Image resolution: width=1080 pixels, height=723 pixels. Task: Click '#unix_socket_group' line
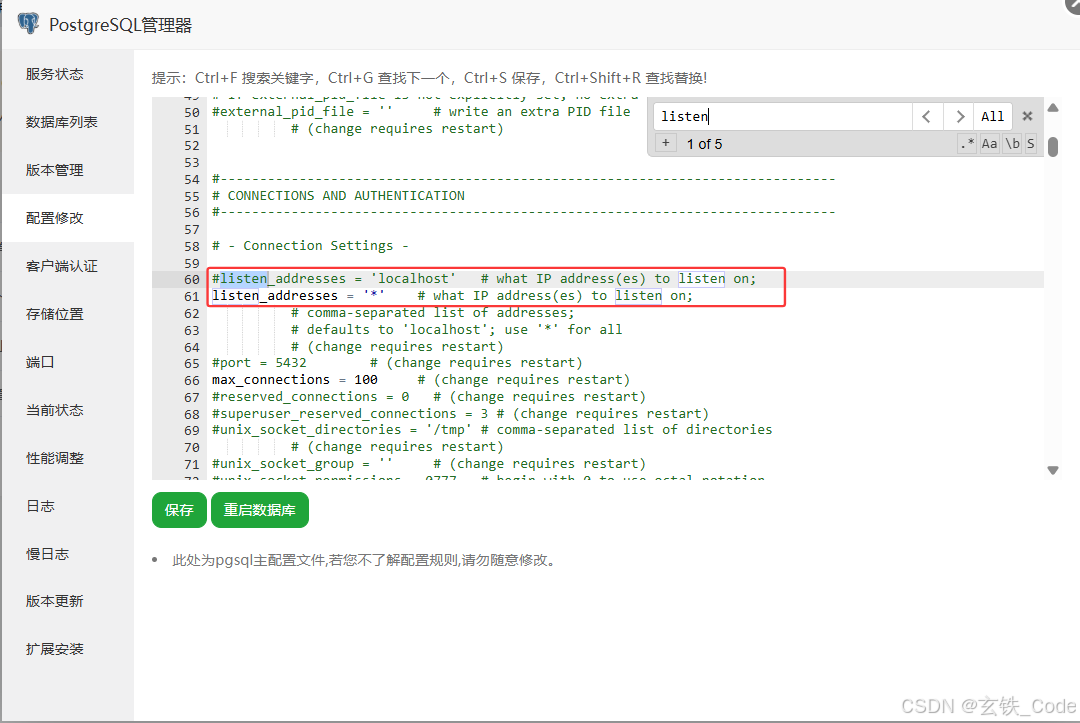(428, 463)
